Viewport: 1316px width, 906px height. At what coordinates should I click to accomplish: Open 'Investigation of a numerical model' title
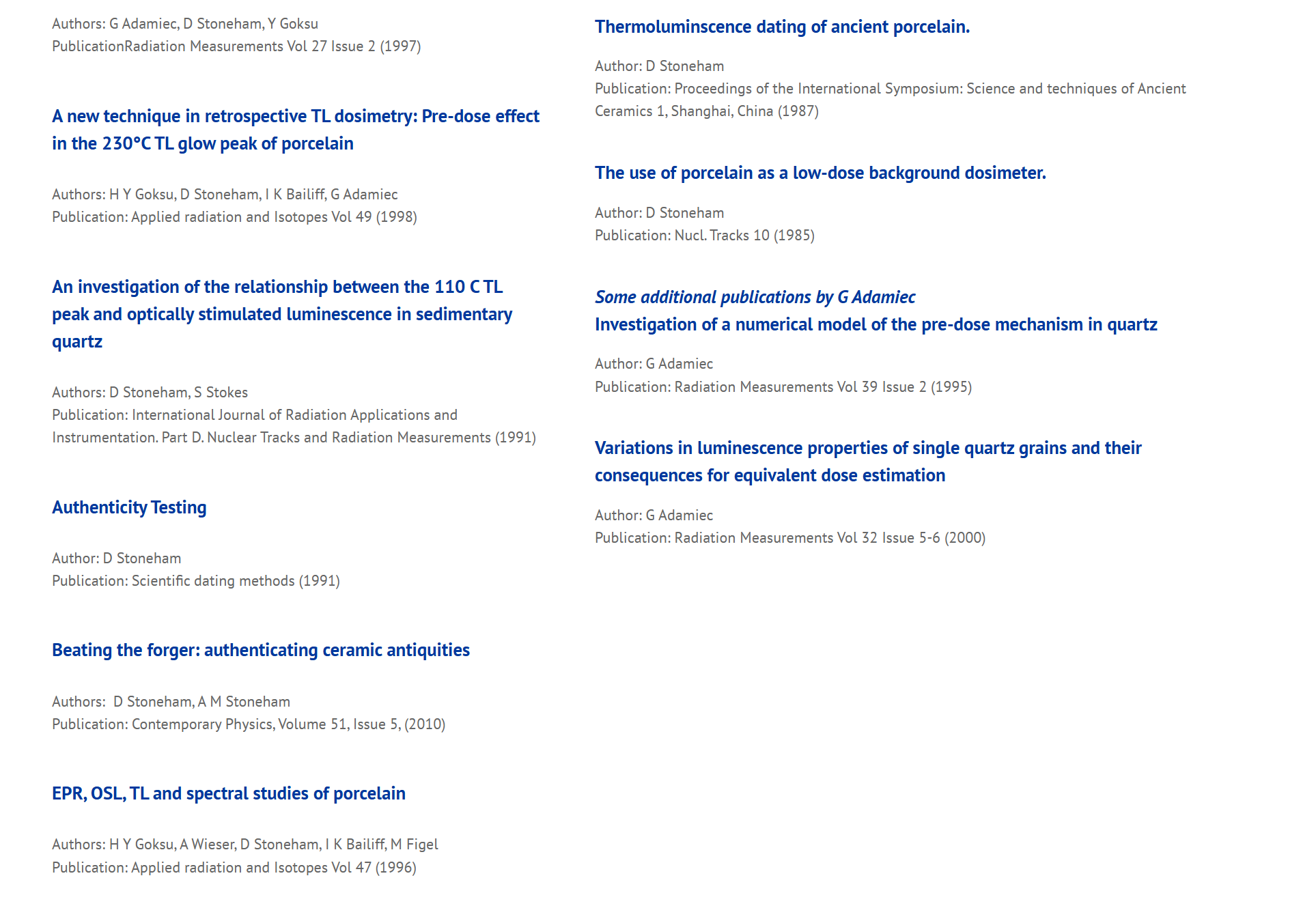click(876, 325)
